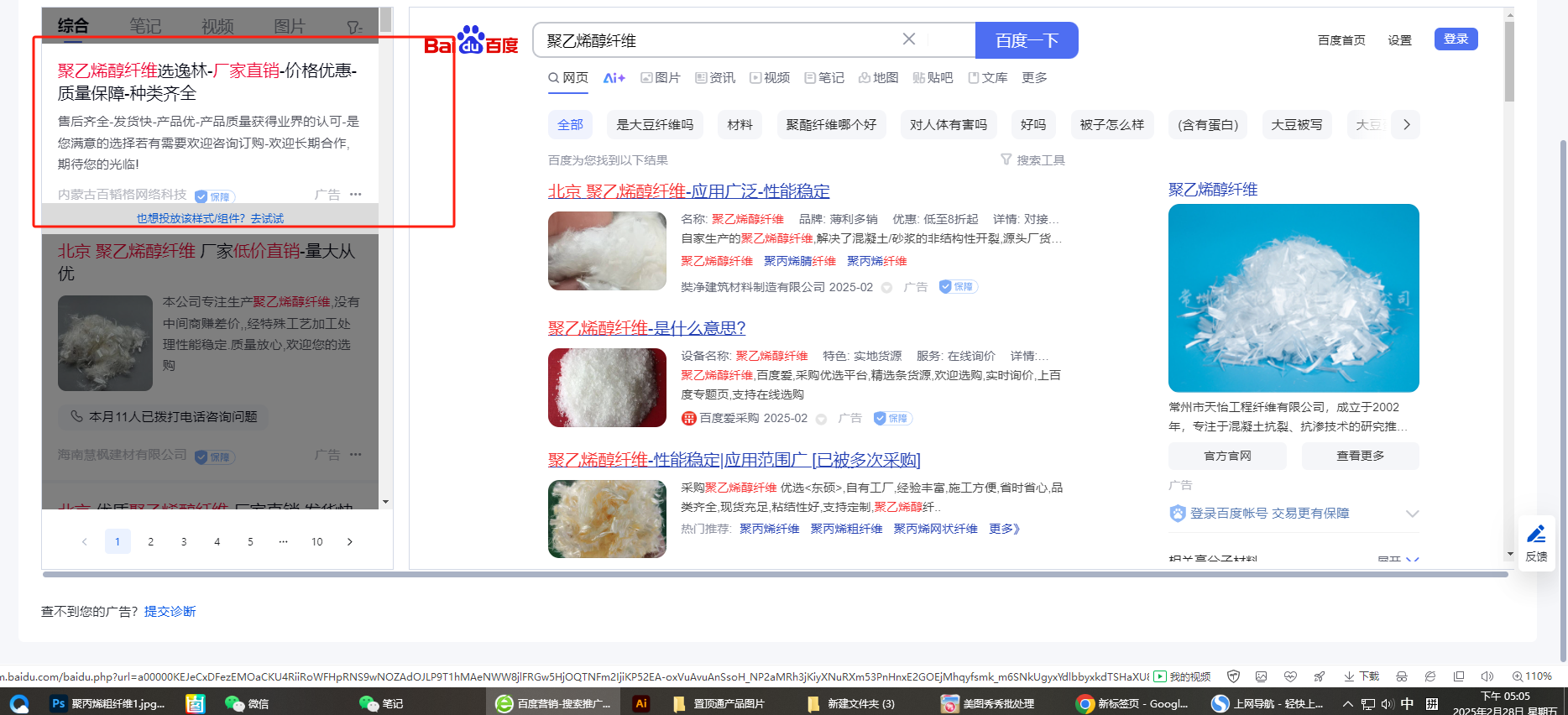Click the rocket accelerator icon in status bar
1568x715 pixels.
click(x=1320, y=676)
